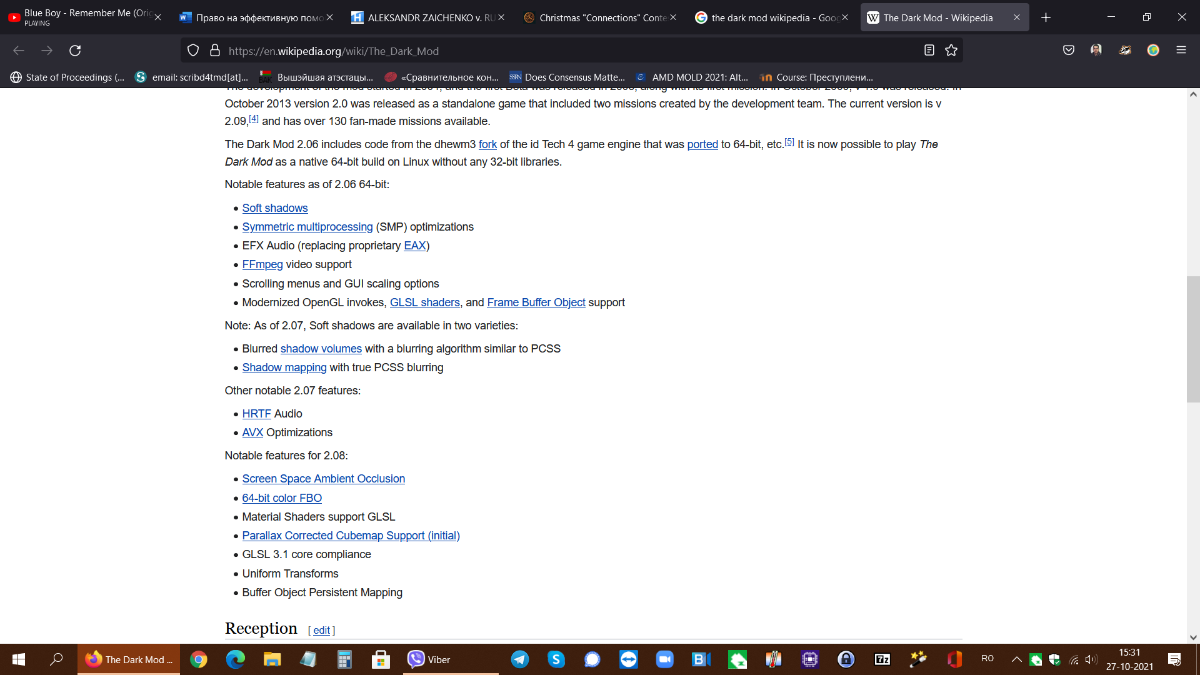Close The Dark Mod Wikipedia tab
1200x675 pixels.
point(1016,17)
